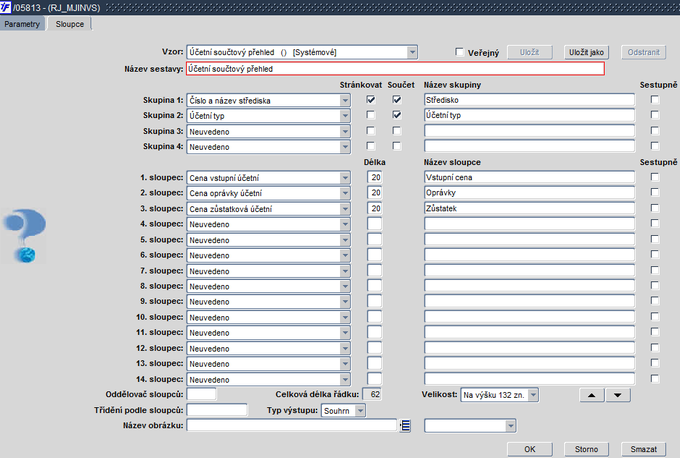
Task: Open the list picker beside Název obrázku
Action: (405, 426)
